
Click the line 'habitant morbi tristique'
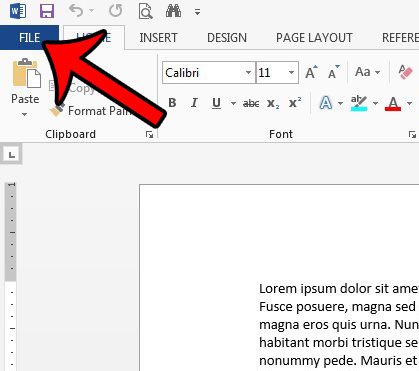pos(339,343)
